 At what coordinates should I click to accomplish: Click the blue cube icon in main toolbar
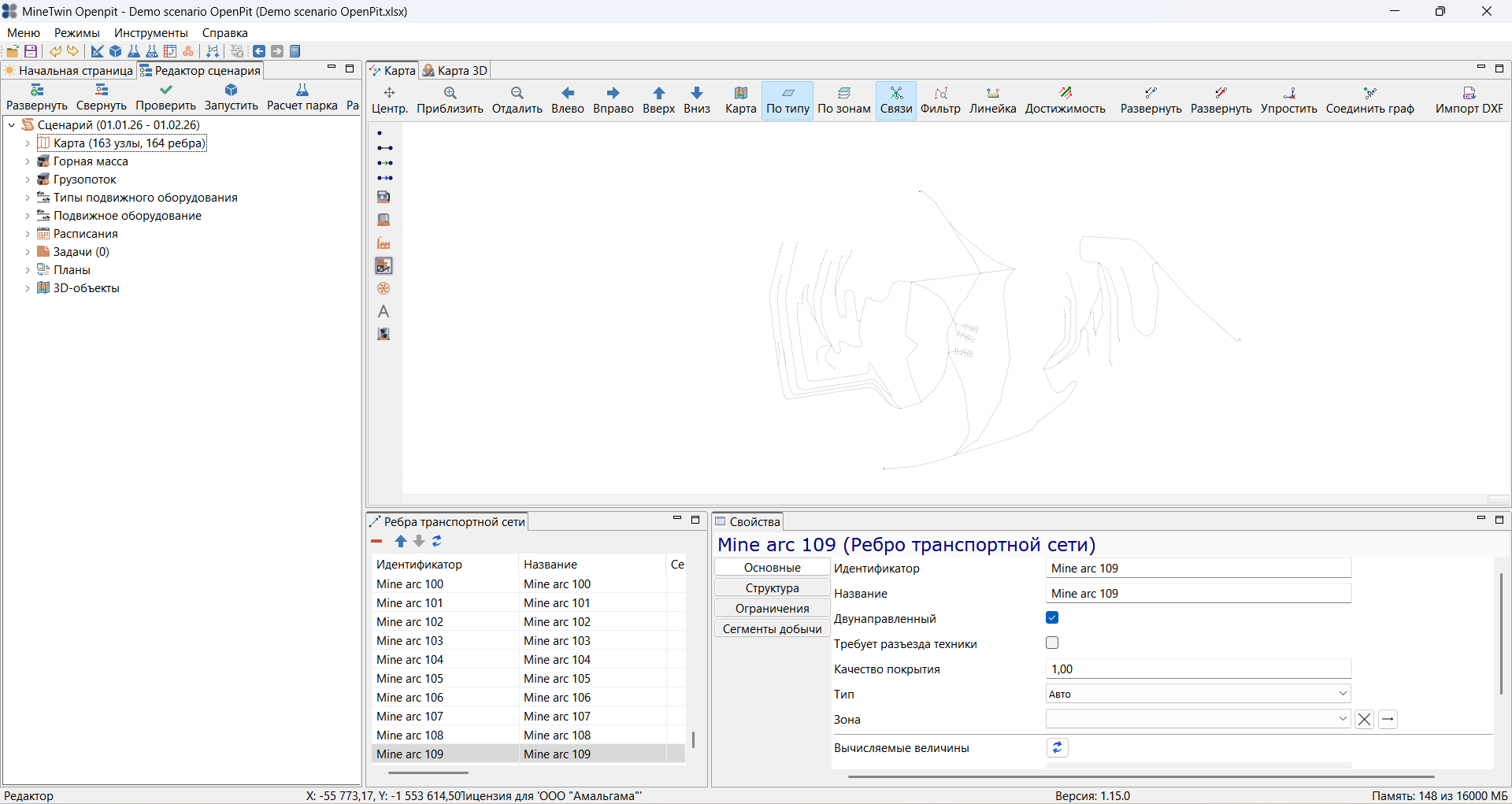point(116,51)
